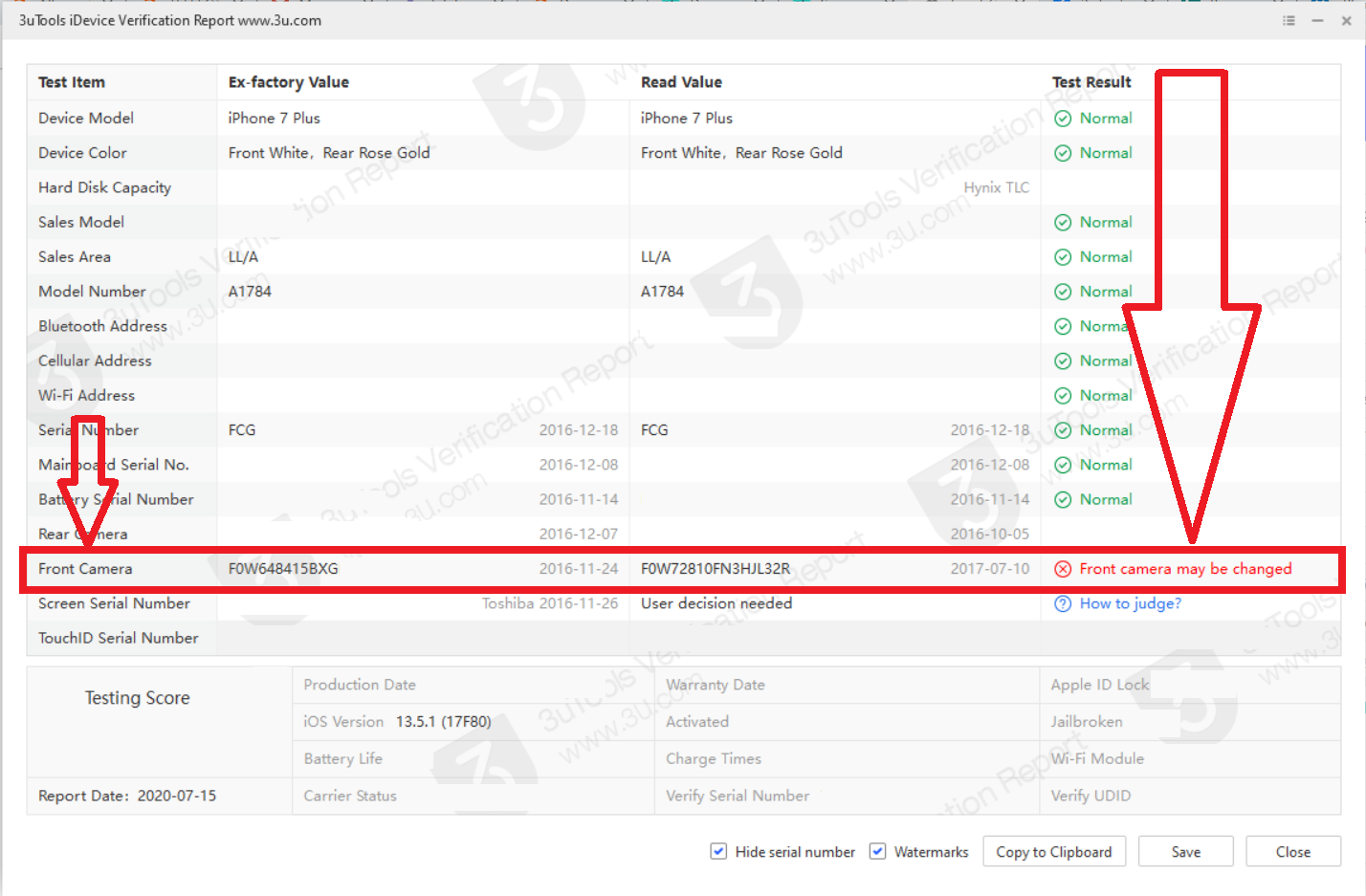This screenshot has height=896, width=1366.
Task: Select the Hard Disk Capacity row label
Action: click(x=105, y=188)
